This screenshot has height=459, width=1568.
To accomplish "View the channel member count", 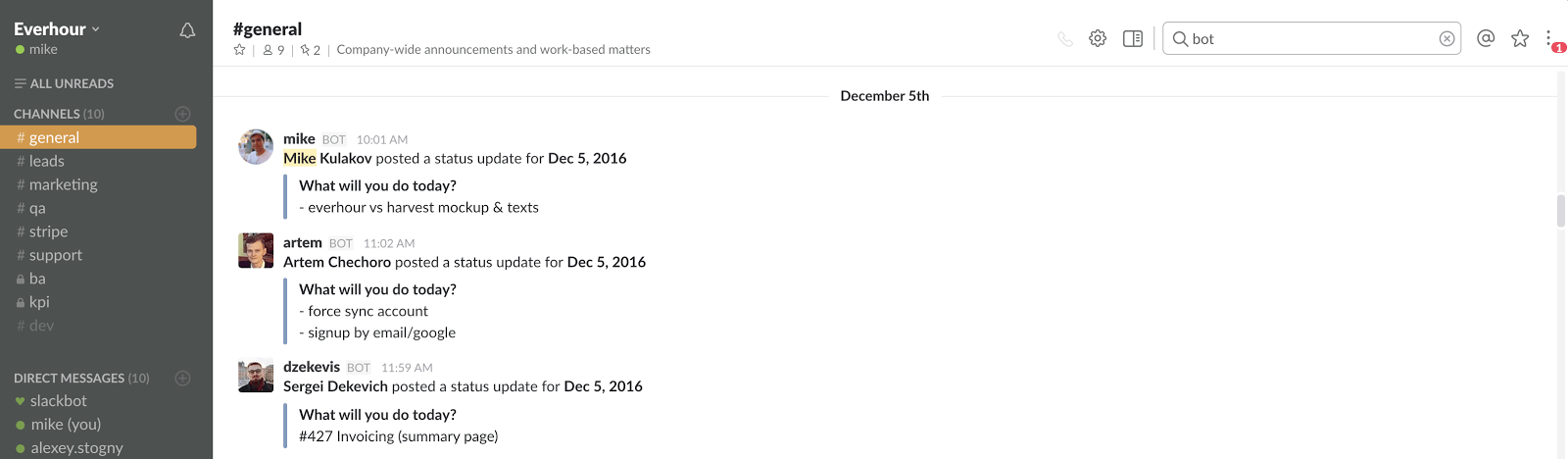I will [273, 50].
